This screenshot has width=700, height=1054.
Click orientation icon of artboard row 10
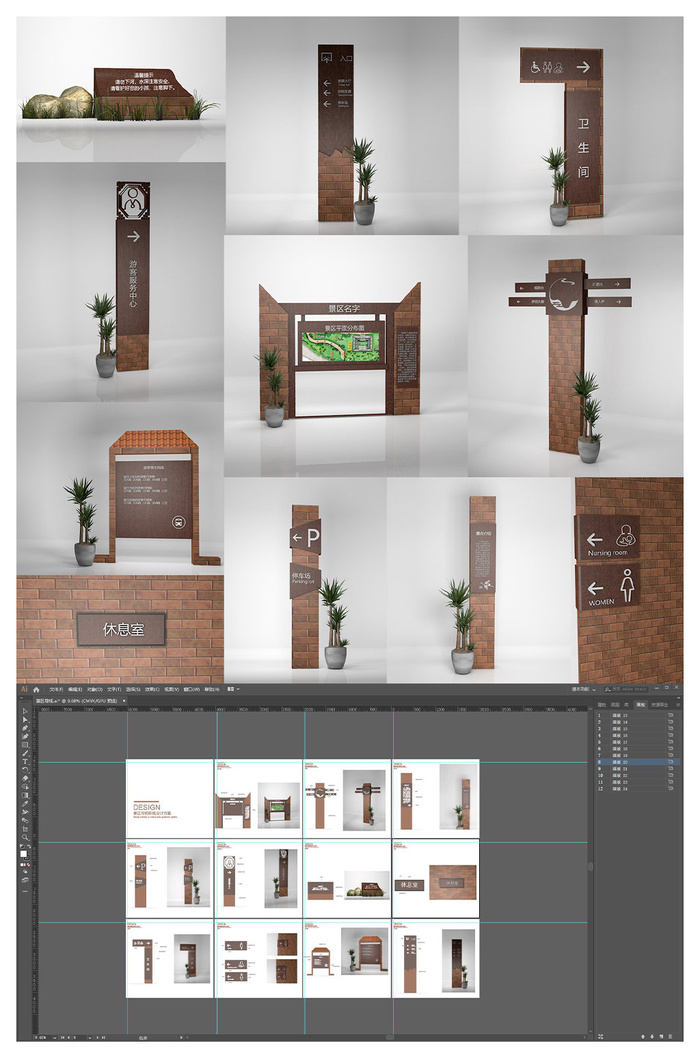click(670, 775)
